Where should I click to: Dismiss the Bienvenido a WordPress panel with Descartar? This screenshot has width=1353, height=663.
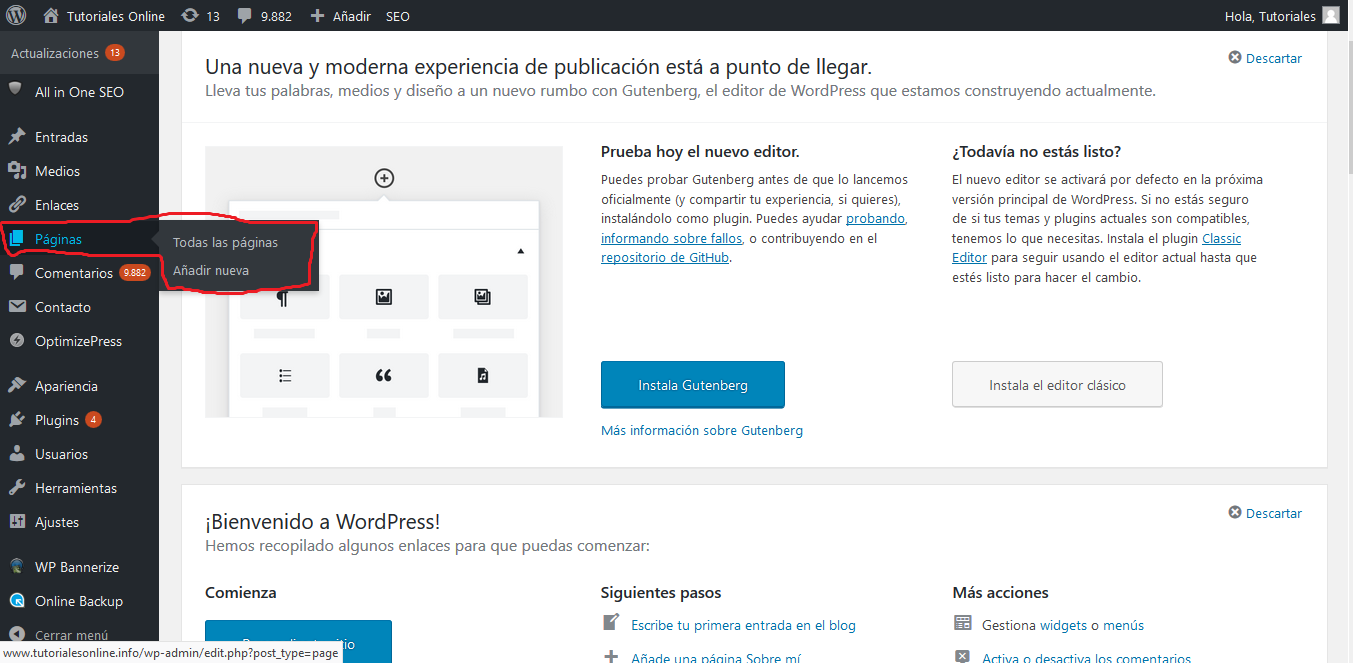coord(1265,513)
